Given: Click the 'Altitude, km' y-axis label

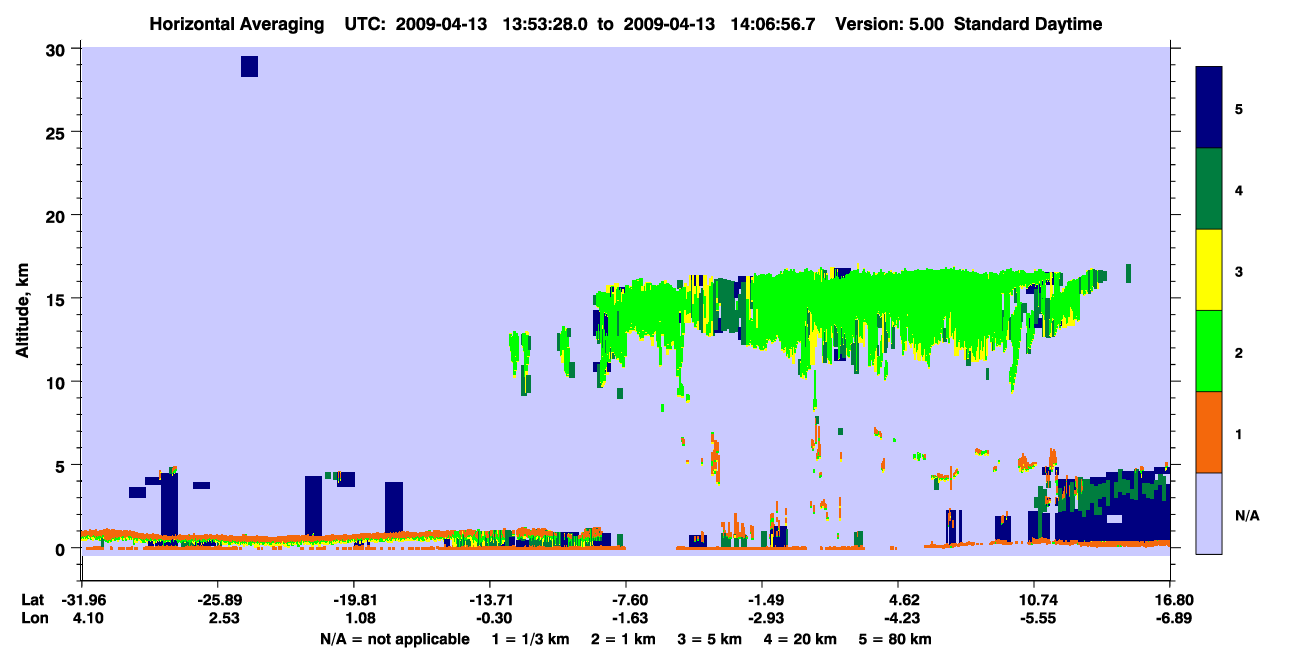Looking at the screenshot, I should point(22,299).
